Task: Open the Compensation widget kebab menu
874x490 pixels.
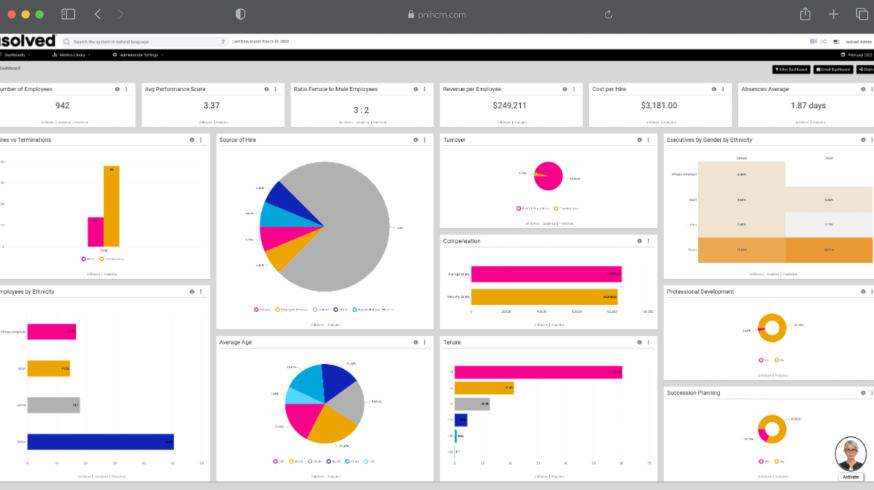Action: click(649, 241)
